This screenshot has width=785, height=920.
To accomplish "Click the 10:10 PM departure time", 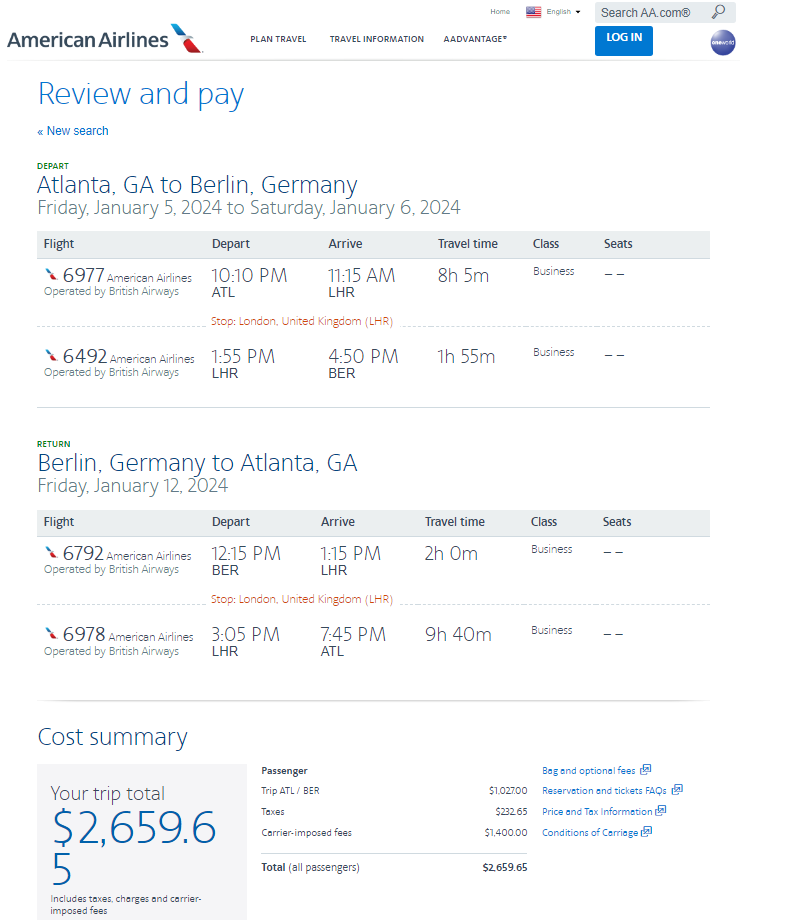I will 249,275.
